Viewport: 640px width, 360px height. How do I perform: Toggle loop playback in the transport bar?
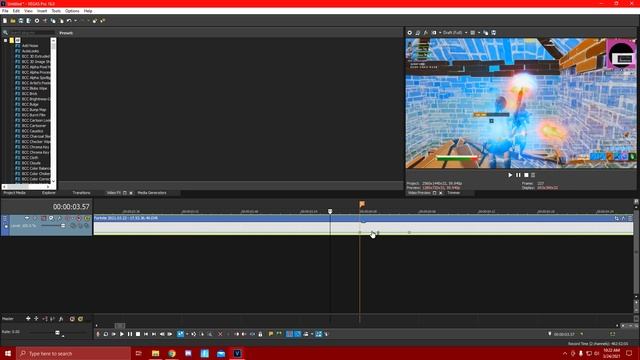coord(106,334)
